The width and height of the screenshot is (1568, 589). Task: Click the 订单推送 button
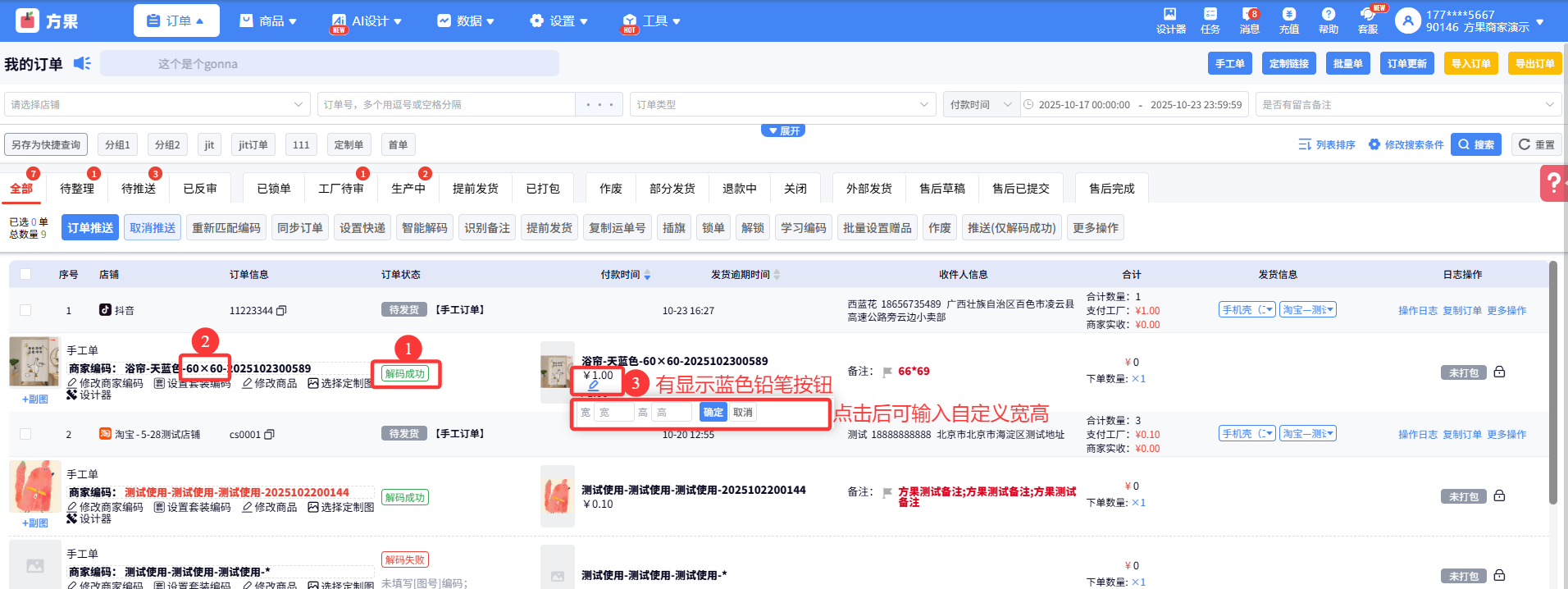[x=90, y=227]
